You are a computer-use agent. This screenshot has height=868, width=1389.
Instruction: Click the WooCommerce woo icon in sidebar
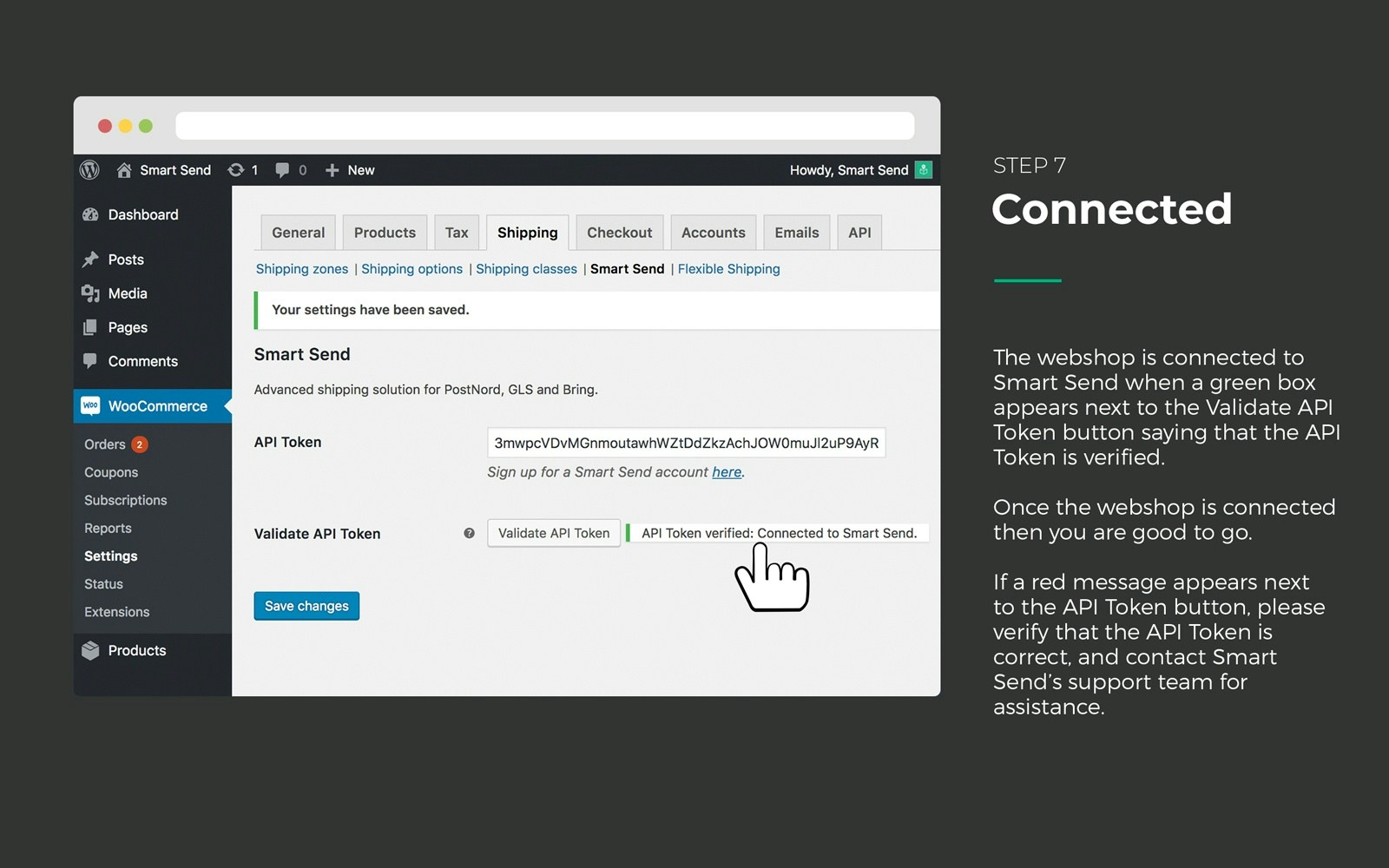(x=90, y=405)
